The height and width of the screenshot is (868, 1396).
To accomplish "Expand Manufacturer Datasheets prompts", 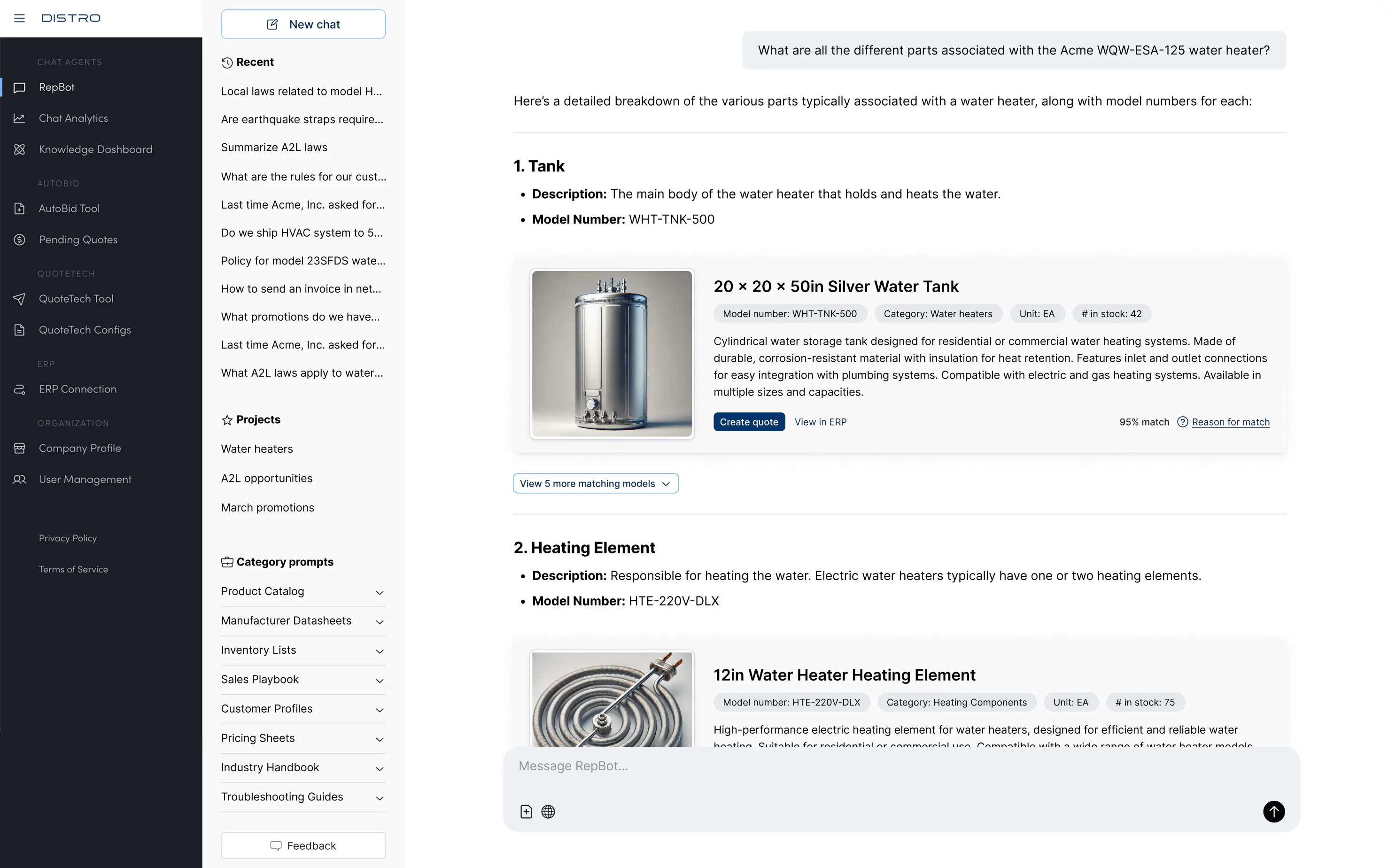I will click(x=303, y=620).
